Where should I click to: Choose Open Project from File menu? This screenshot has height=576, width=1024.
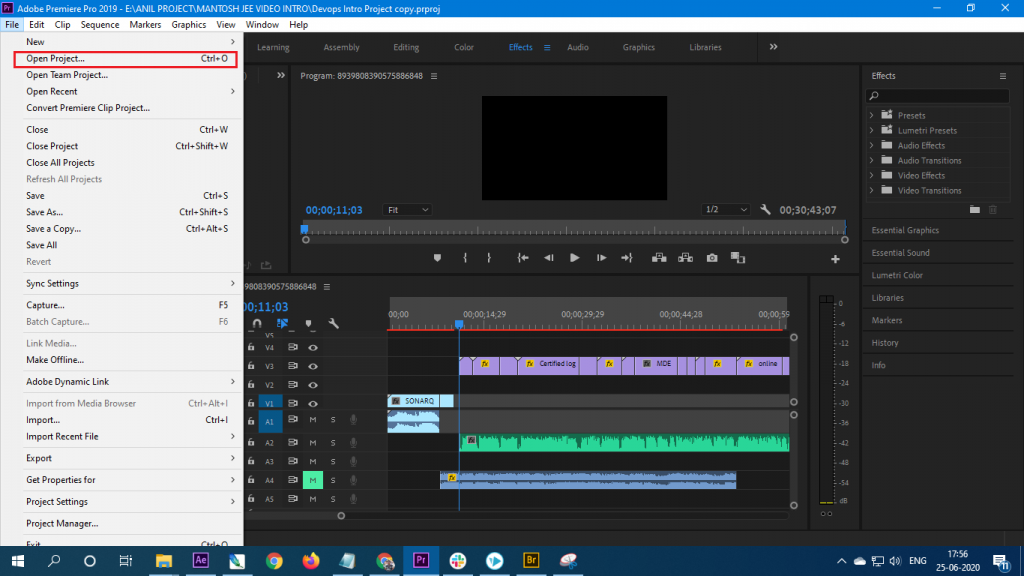pos(56,59)
